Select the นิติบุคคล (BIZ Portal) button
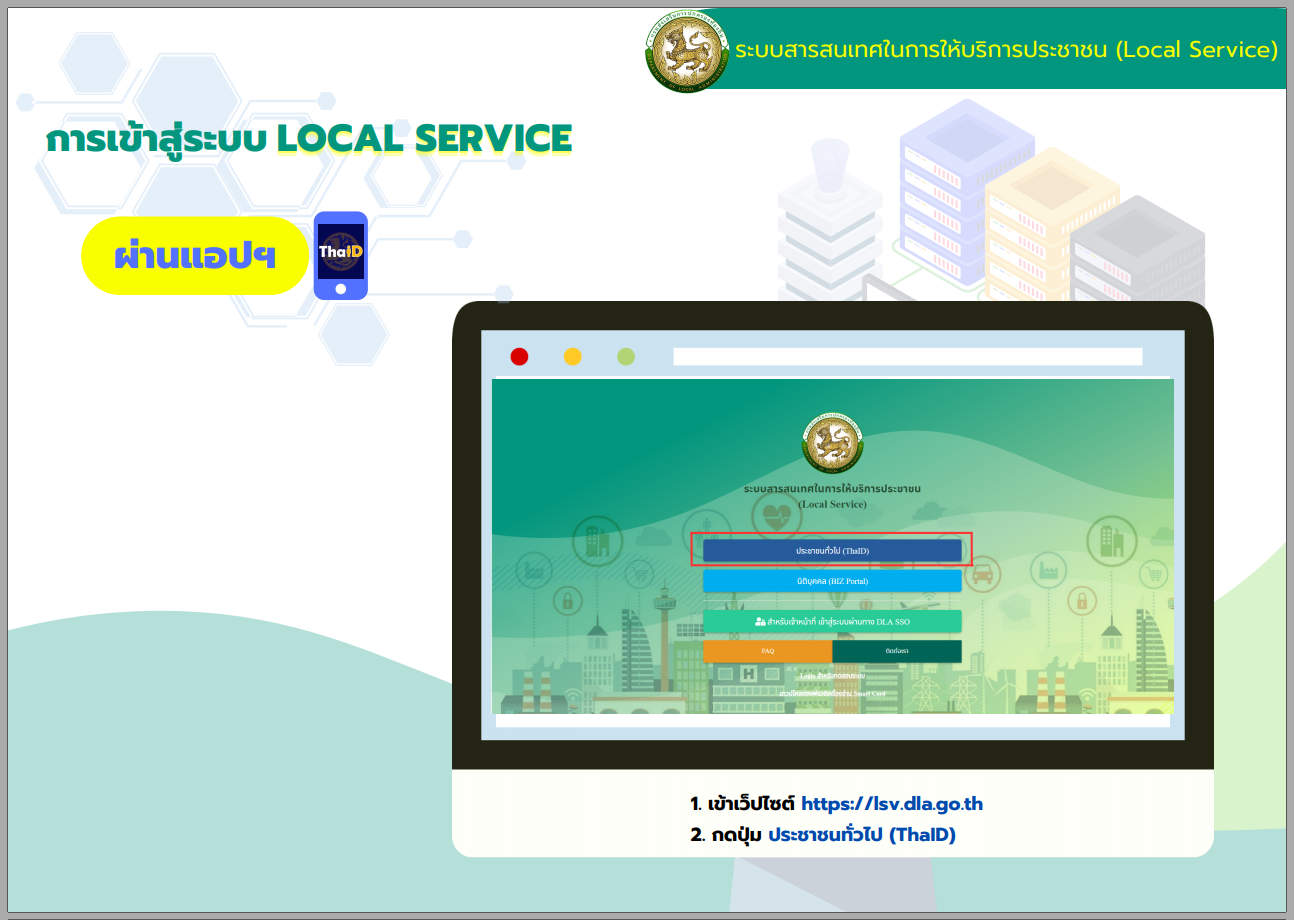 click(x=832, y=581)
